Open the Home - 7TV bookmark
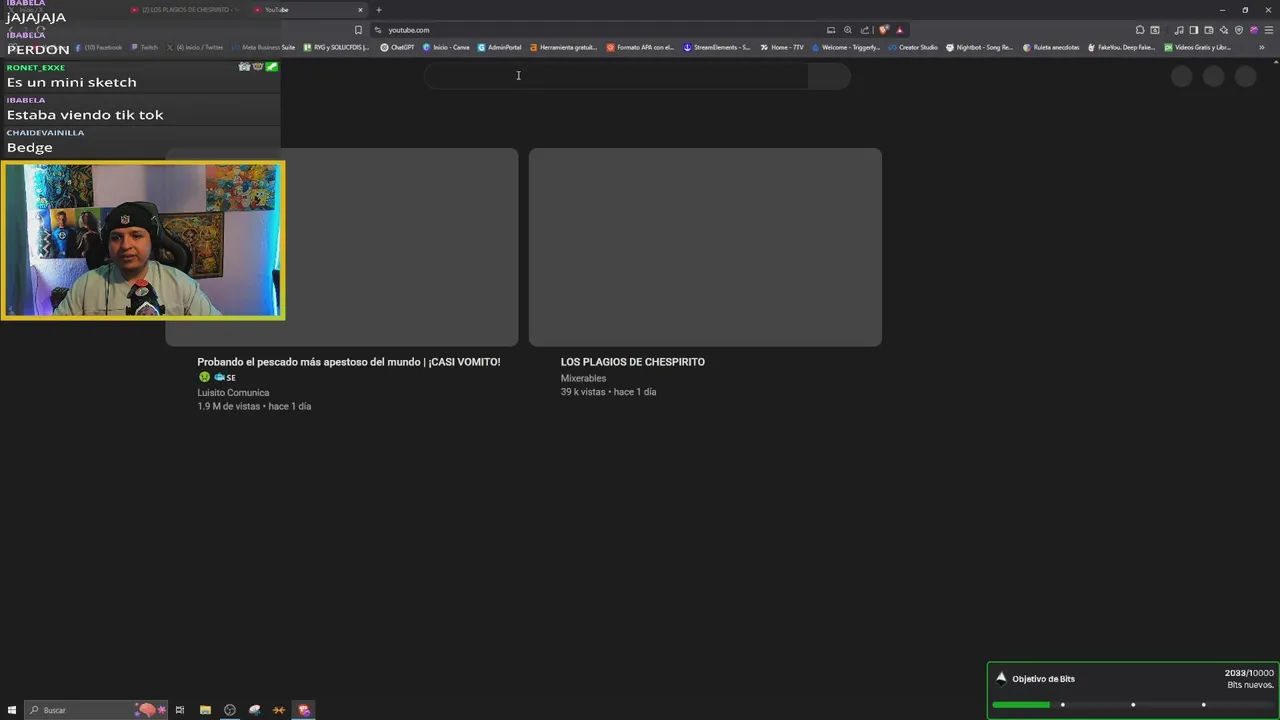 click(x=782, y=47)
